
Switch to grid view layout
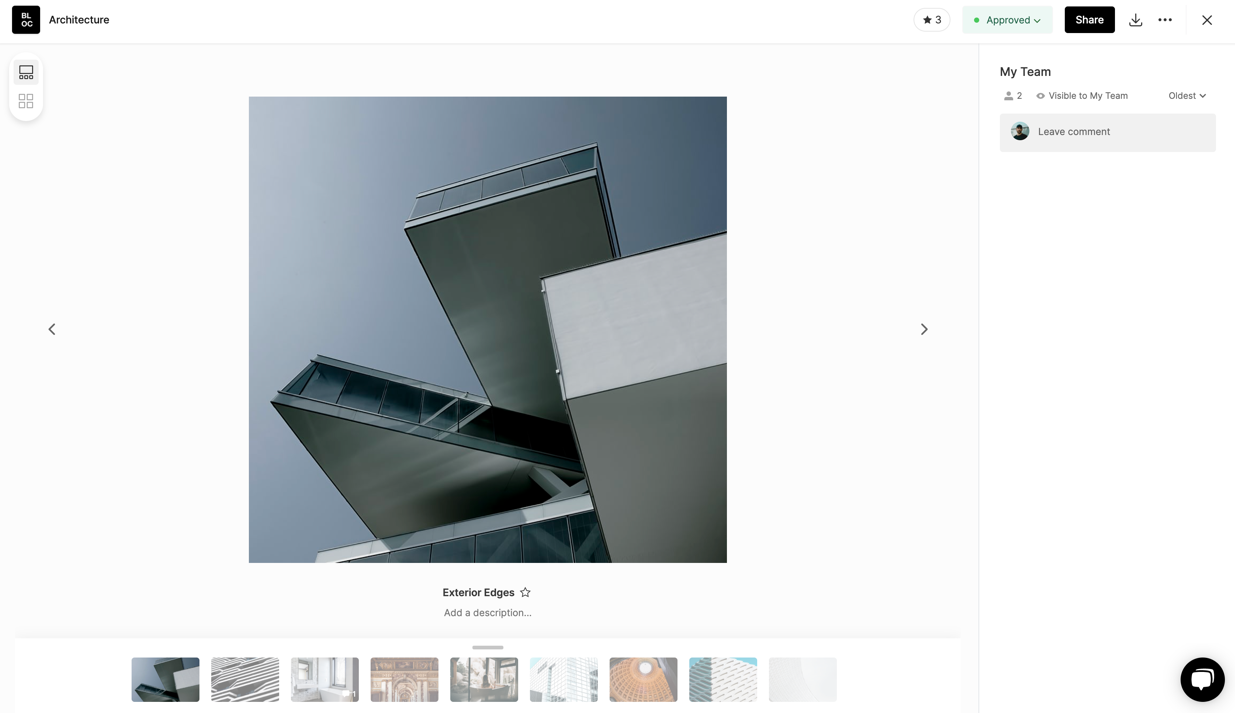(x=26, y=101)
